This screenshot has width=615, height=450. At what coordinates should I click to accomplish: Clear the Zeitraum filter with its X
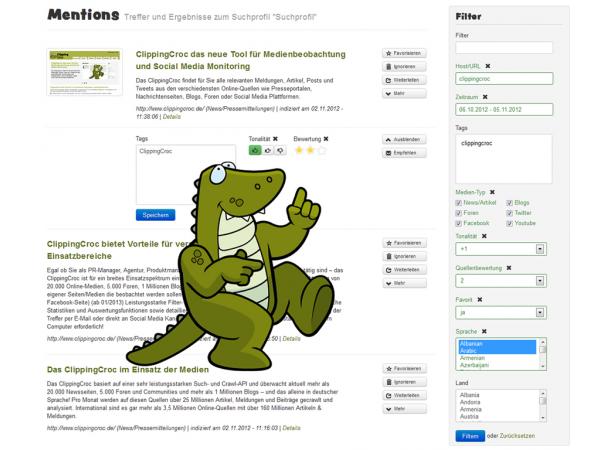tap(485, 97)
